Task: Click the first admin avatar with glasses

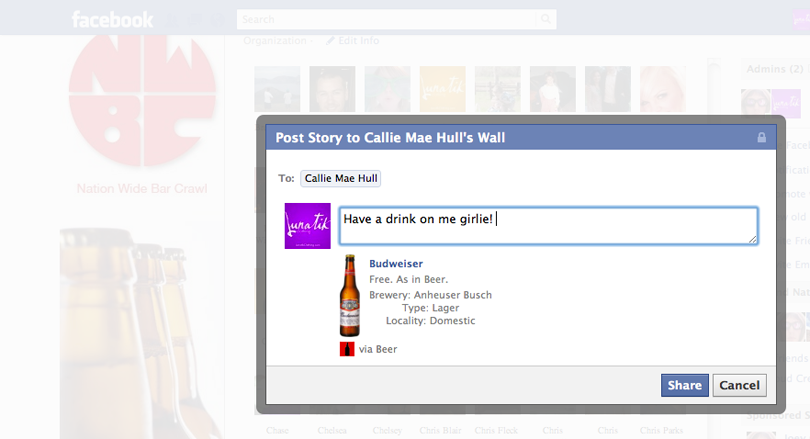Action: coord(756,102)
